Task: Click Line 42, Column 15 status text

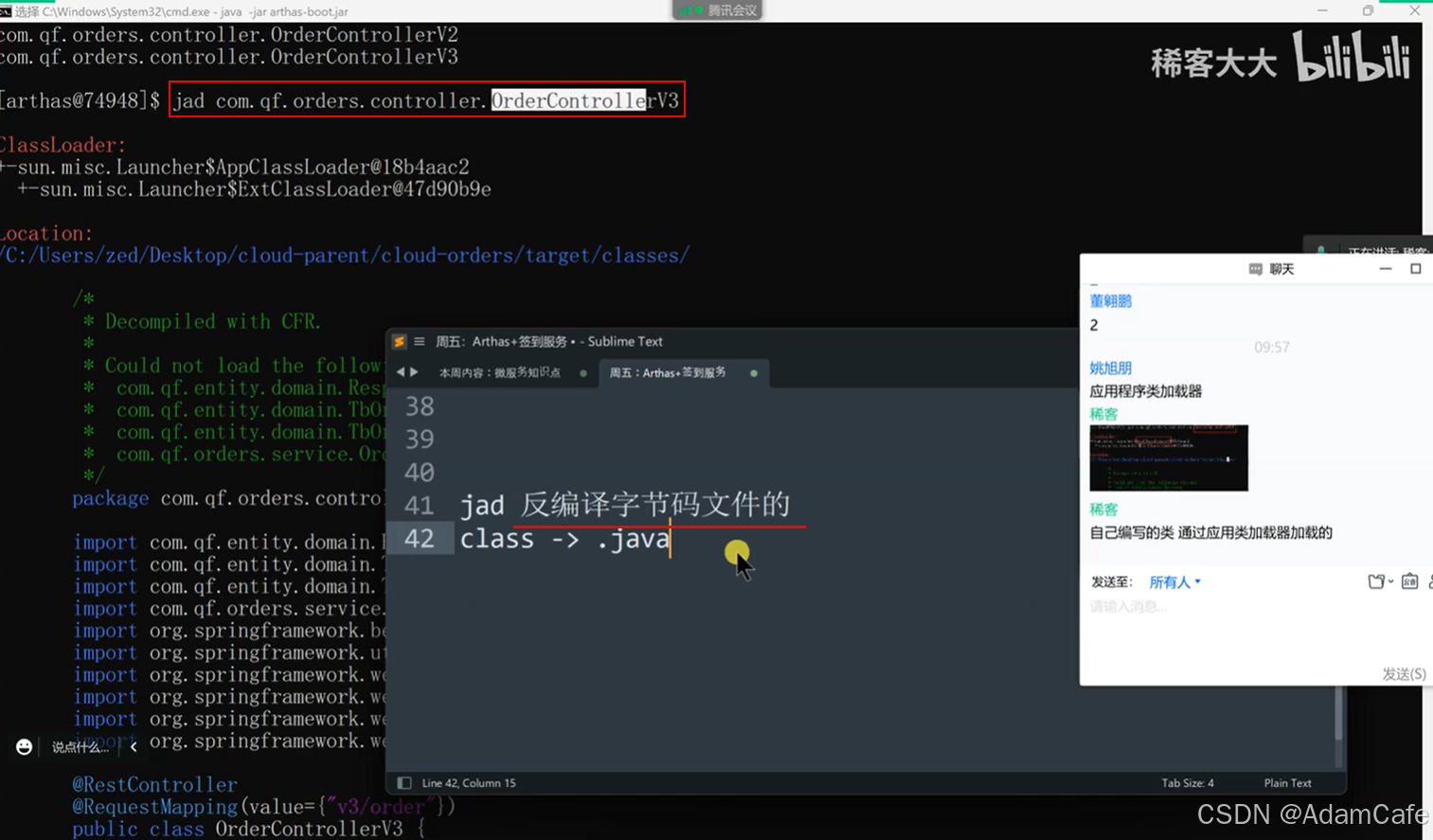Action: click(469, 783)
